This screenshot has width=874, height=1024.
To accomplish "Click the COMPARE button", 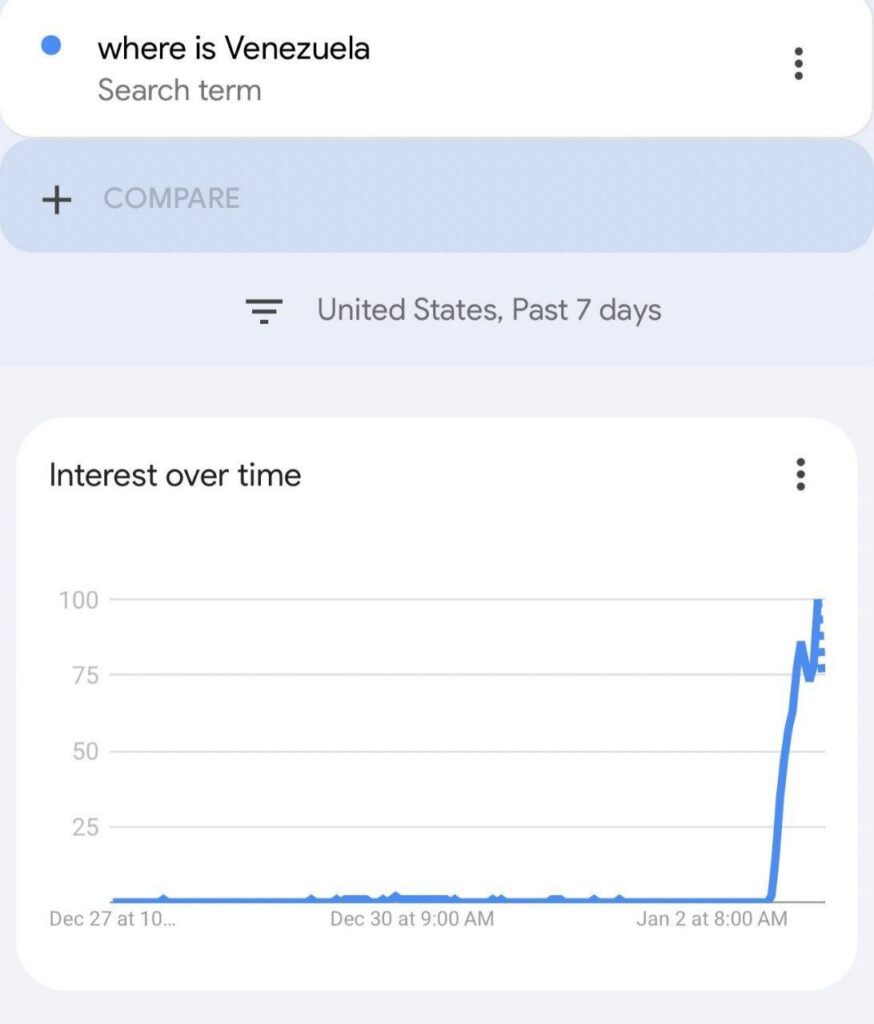I will pyautogui.click(x=170, y=199).
